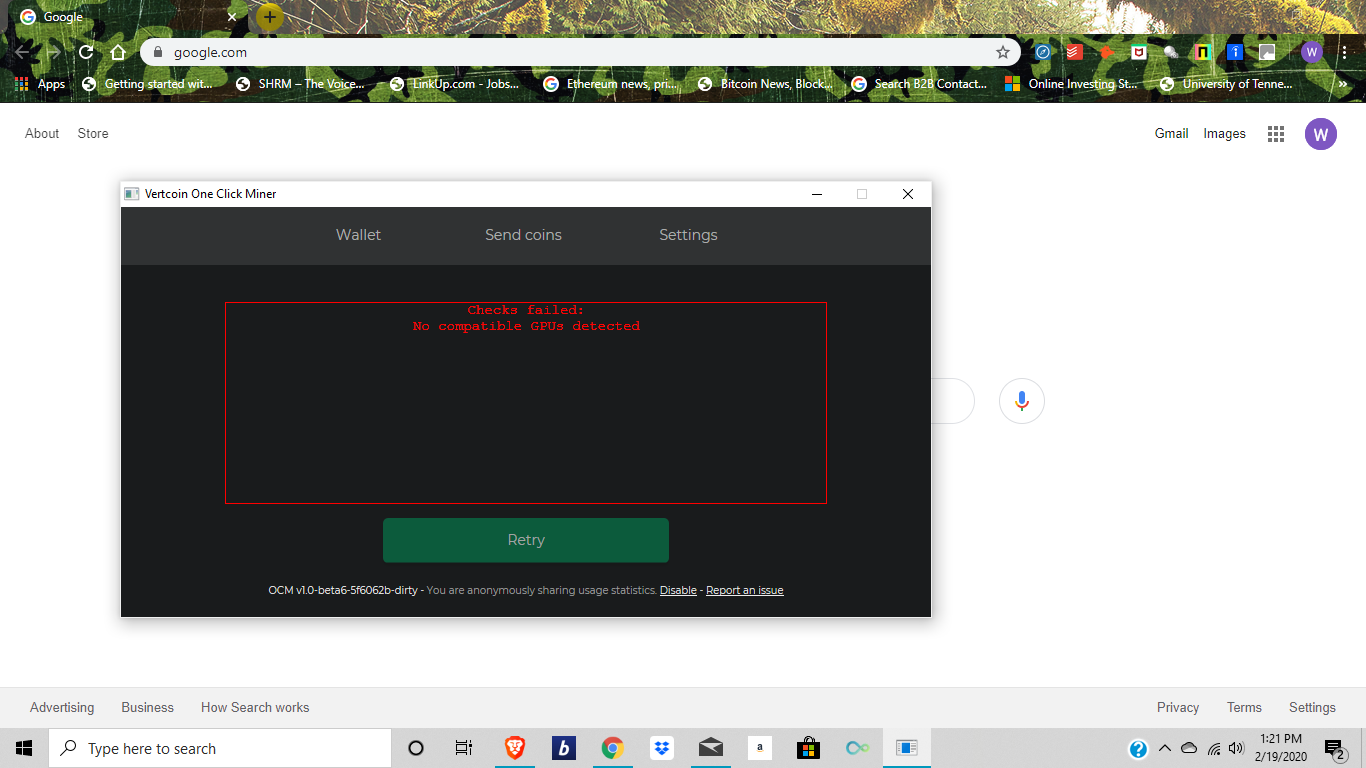
Task: Open the Chrome three-dot customize menu
Action: tap(1345, 51)
